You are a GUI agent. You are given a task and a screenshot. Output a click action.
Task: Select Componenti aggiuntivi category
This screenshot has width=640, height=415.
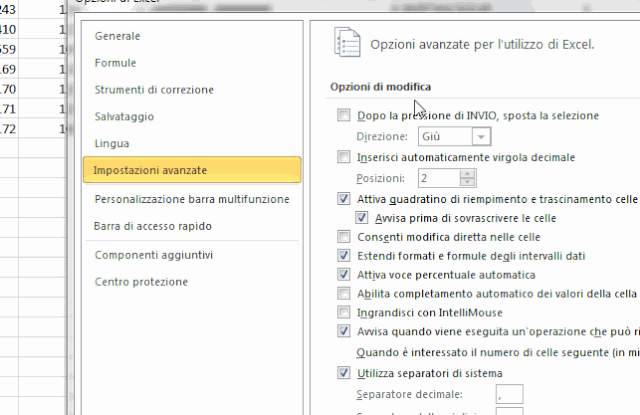(x=154, y=255)
